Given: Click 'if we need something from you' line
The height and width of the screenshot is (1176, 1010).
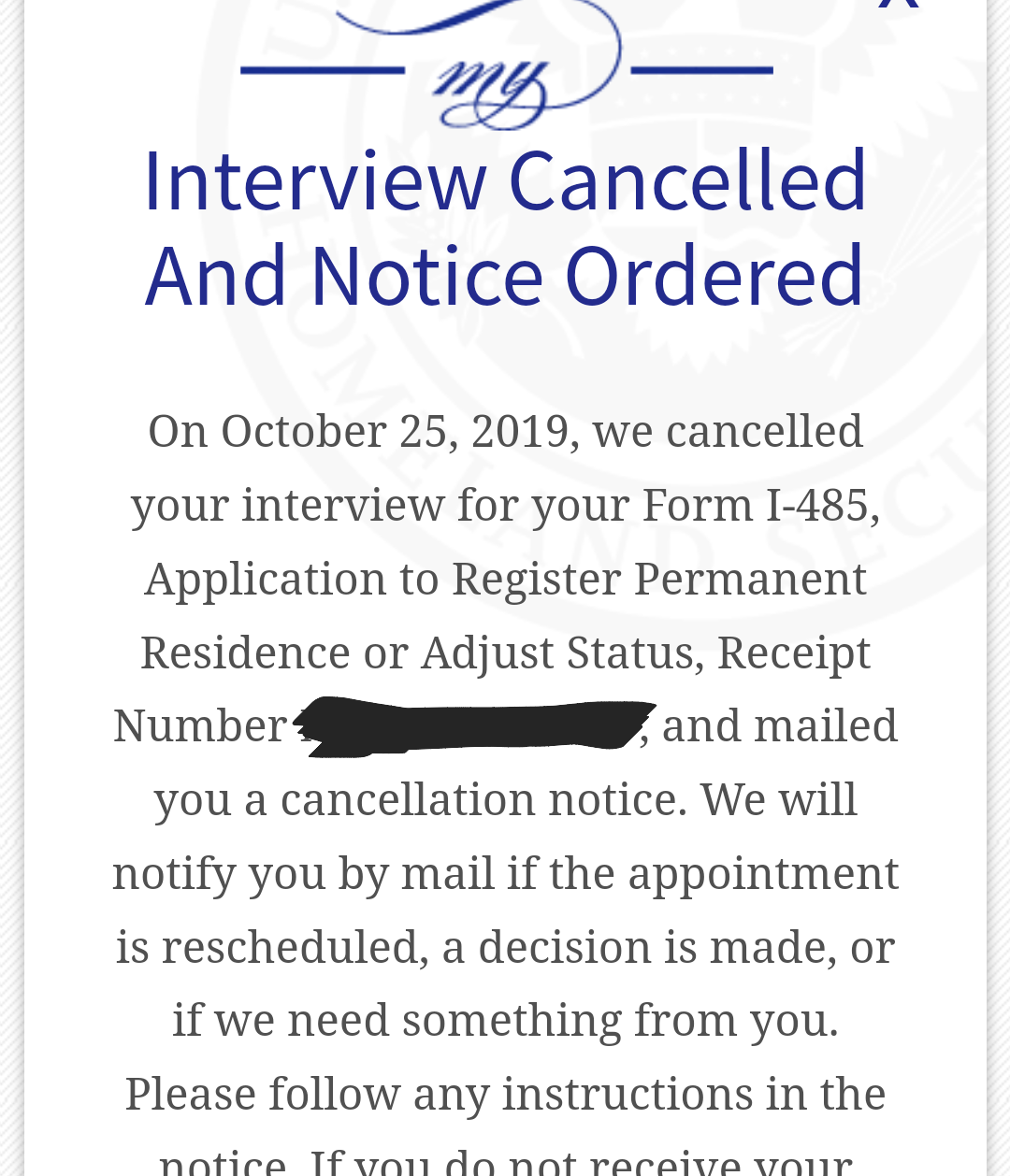Looking at the screenshot, I should coord(505,1020).
